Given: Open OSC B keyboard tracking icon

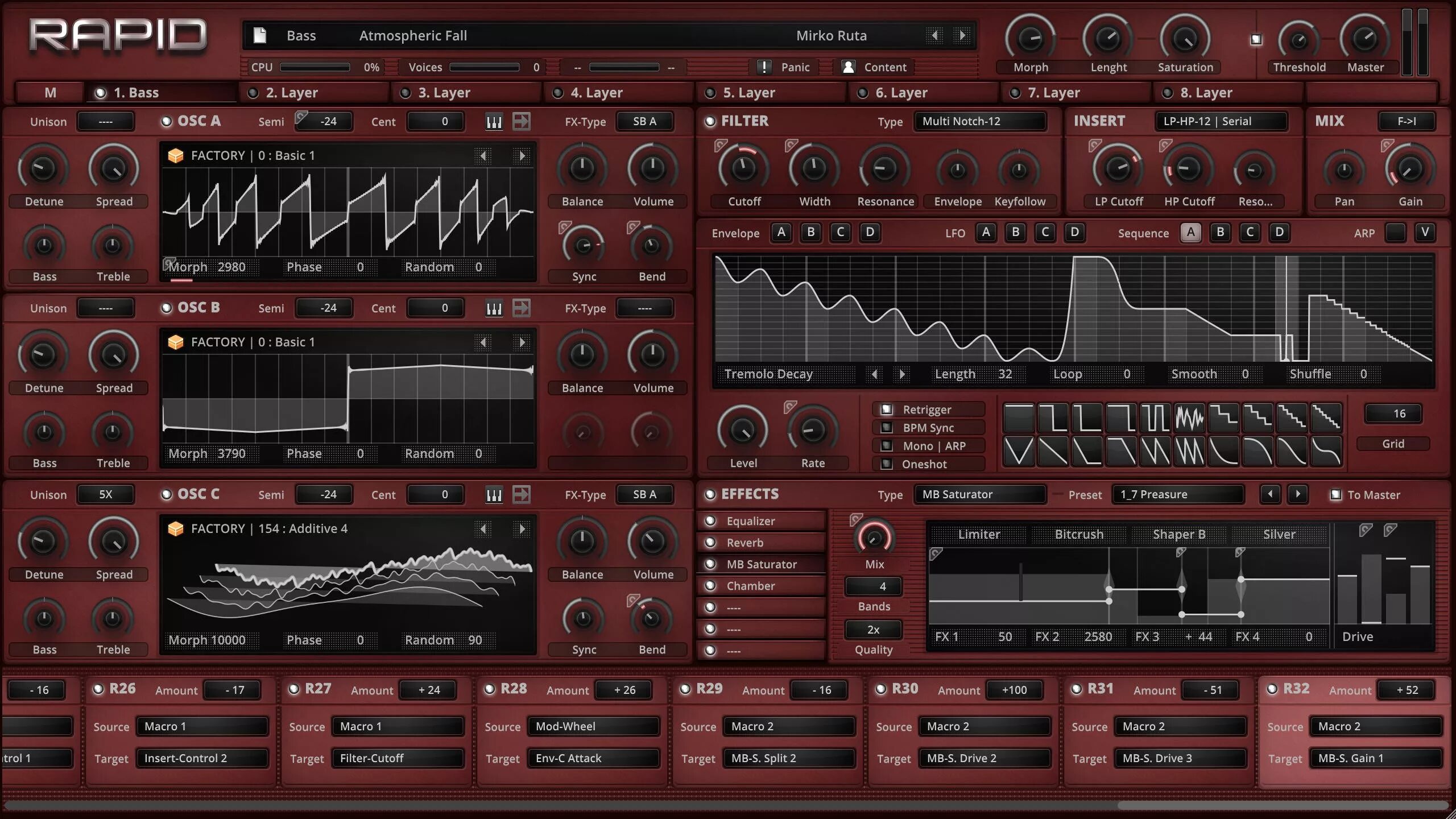Looking at the screenshot, I should 494,308.
